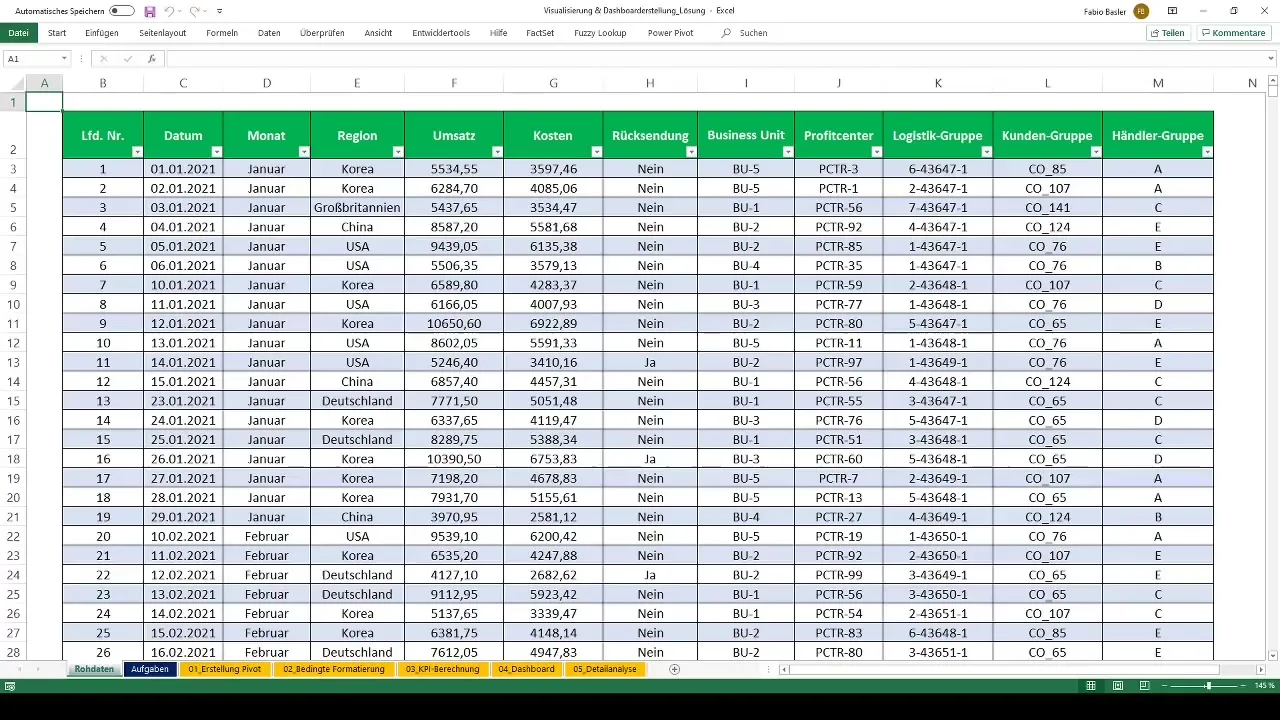1280x720 pixels.
Task: Select row header 14
Action: [13, 382]
